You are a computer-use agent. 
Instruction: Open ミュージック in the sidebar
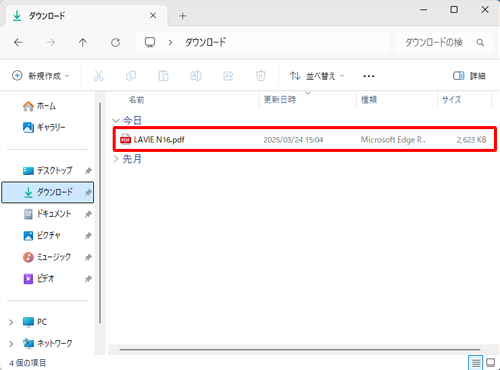(47, 257)
